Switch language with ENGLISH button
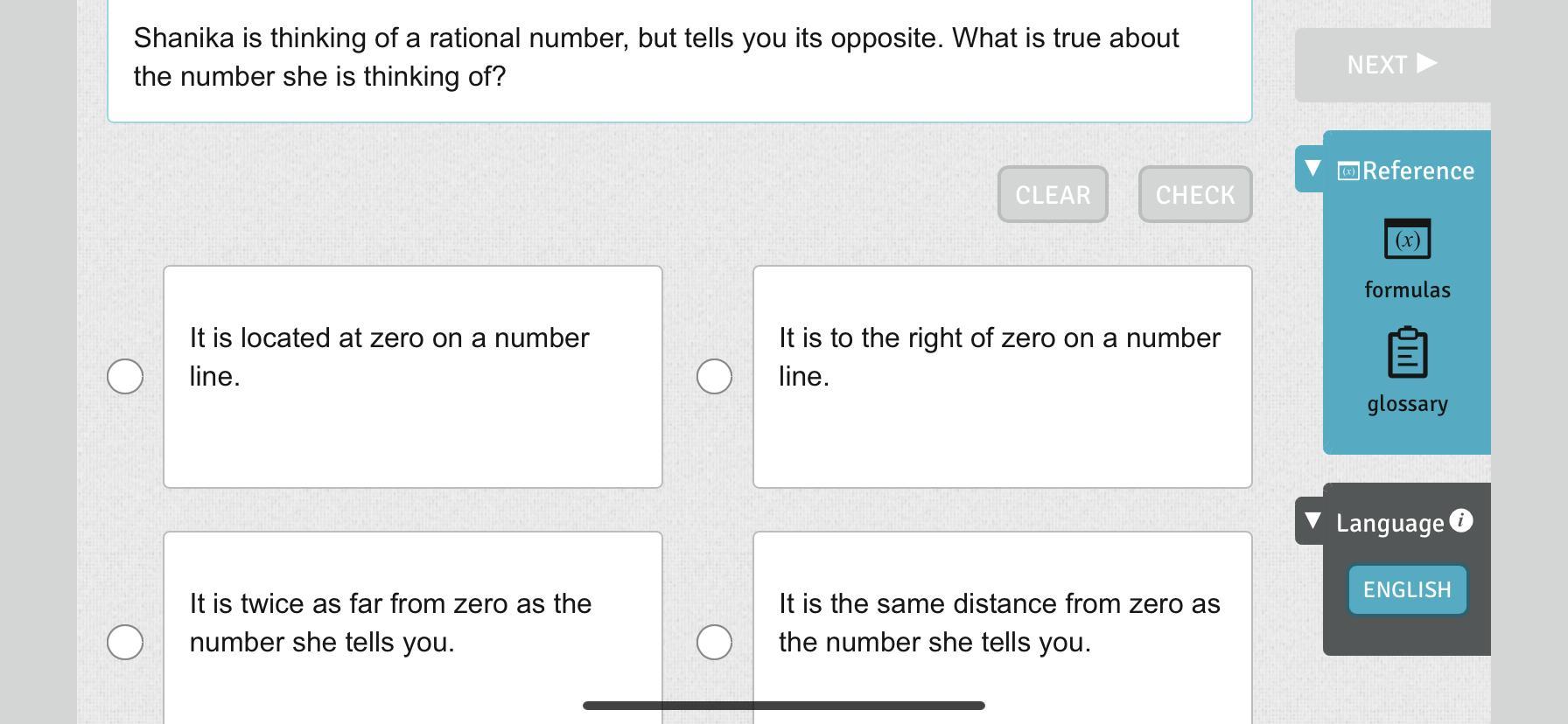The height and width of the screenshot is (724, 1568). [x=1407, y=590]
